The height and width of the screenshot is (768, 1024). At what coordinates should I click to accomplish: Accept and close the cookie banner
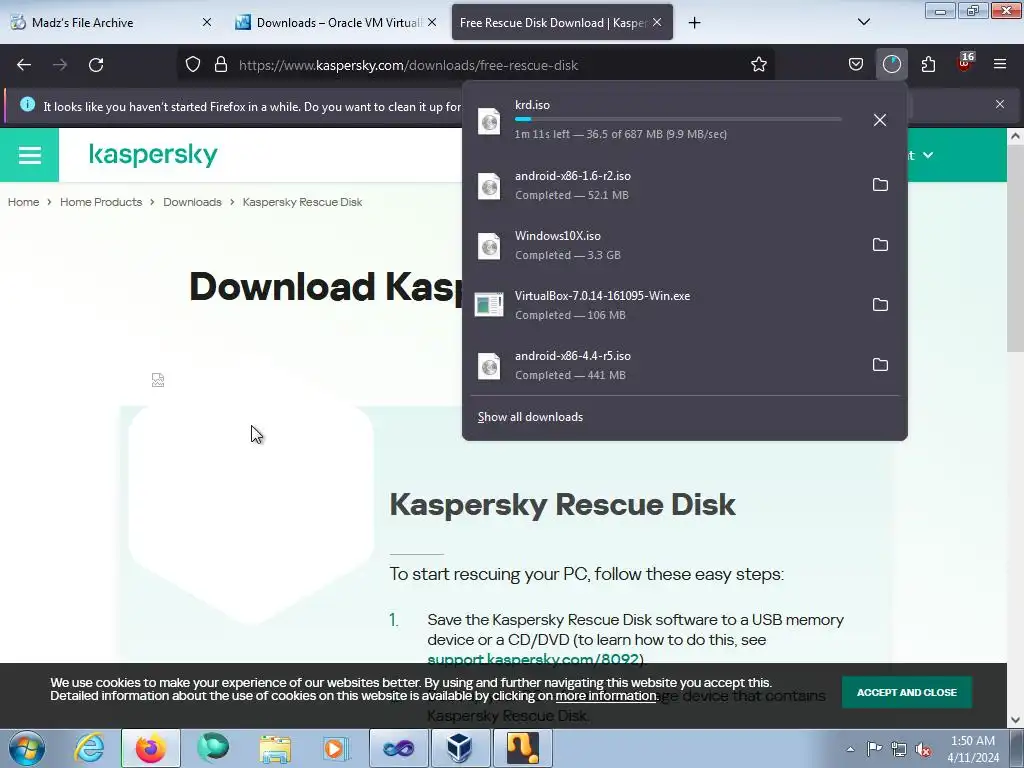pyautogui.click(x=906, y=692)
